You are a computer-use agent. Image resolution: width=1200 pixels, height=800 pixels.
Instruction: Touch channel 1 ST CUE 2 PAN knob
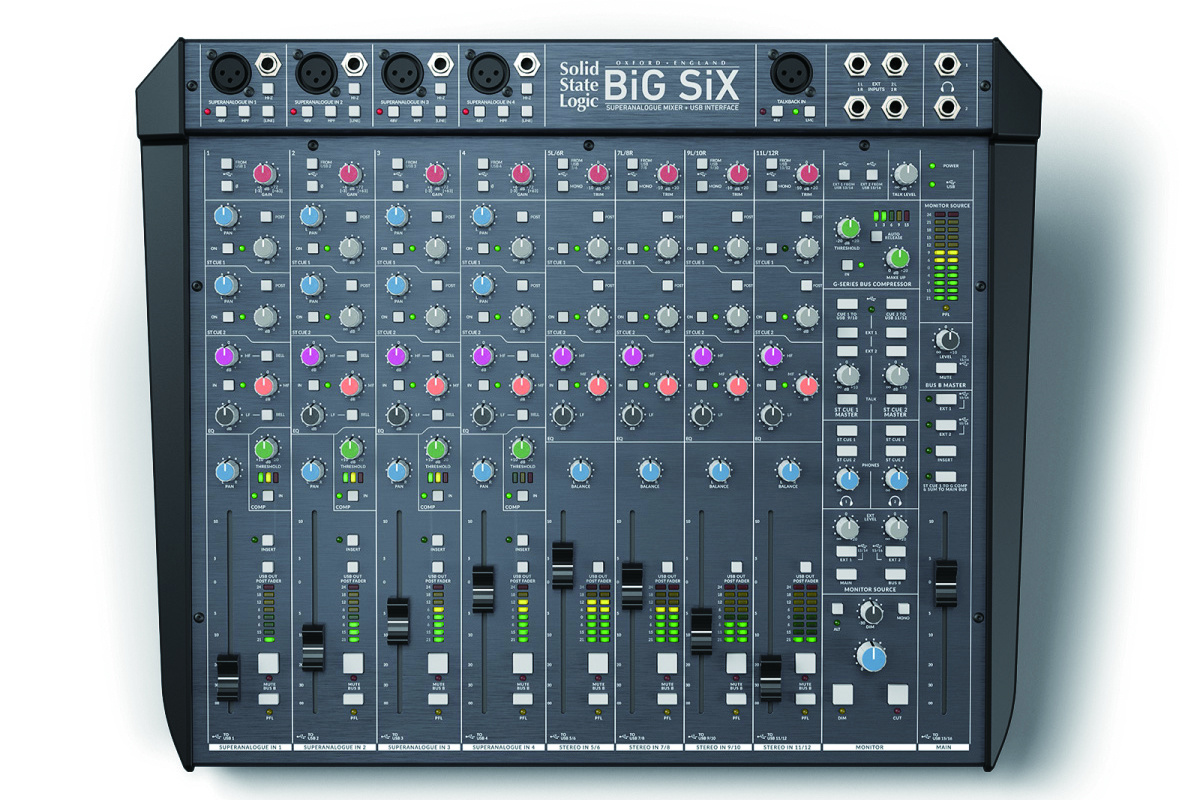pos(226,286)
